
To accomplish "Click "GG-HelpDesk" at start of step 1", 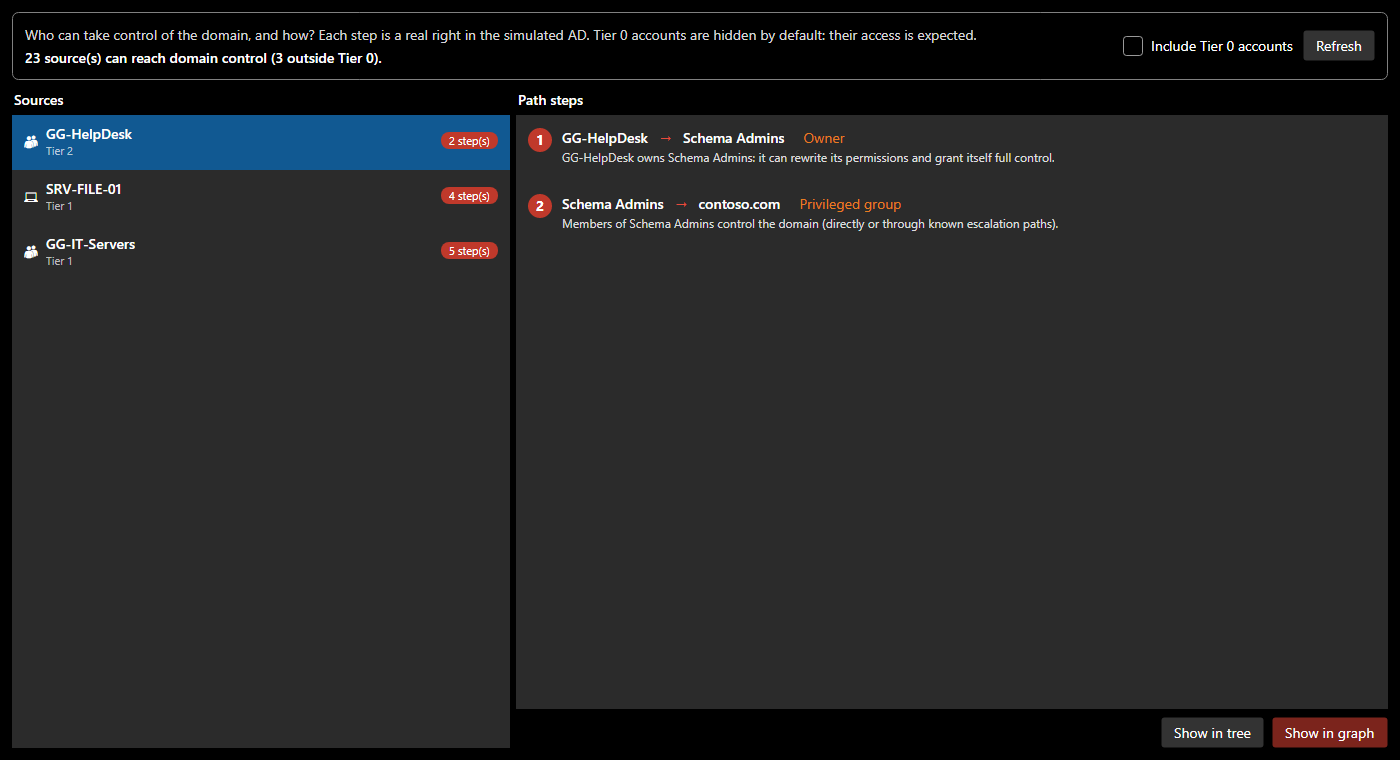I will click(x=605, y=138).
